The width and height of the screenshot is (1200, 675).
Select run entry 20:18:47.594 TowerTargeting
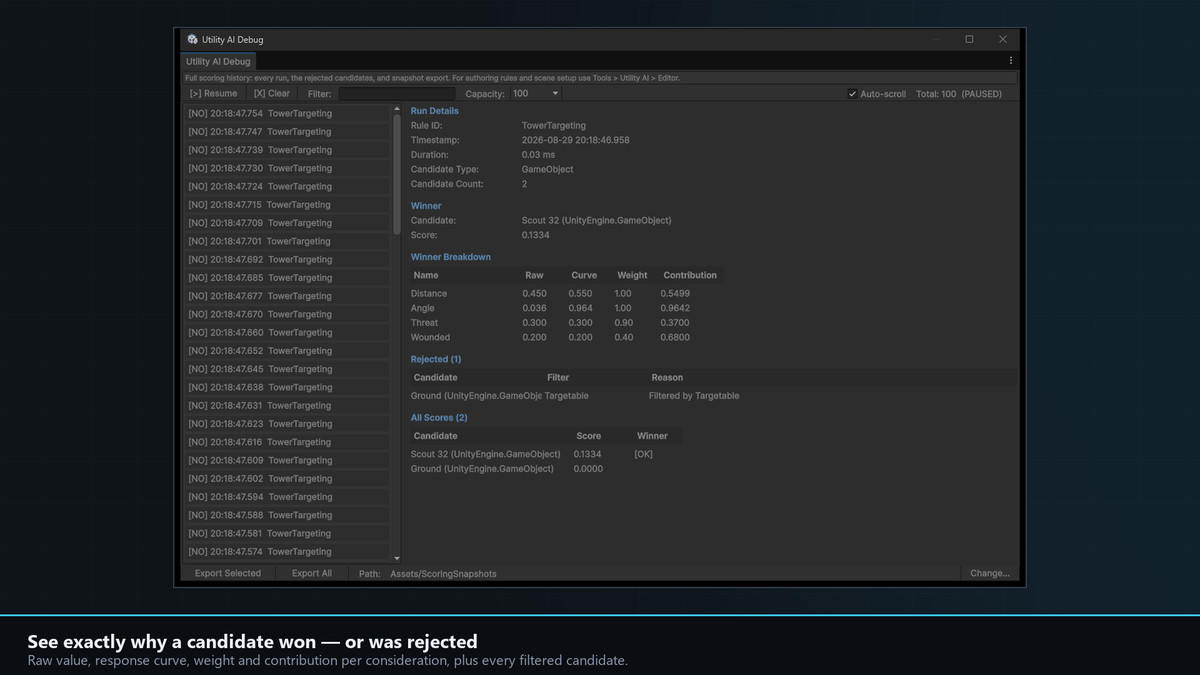tap(287, 497)
